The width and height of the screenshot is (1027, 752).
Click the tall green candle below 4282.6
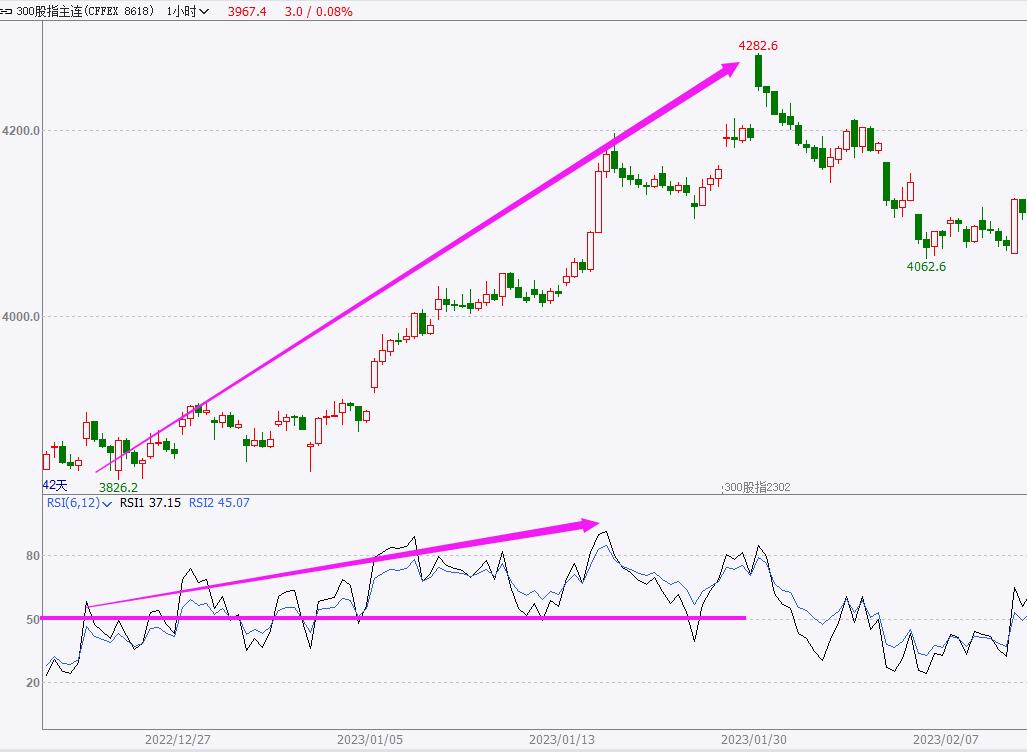point(758,71)
